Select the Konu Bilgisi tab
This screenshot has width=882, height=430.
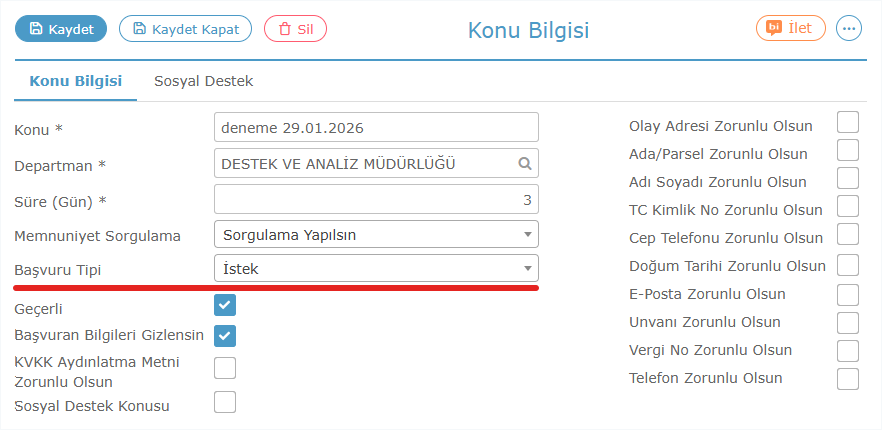click(x=76, y=81)
